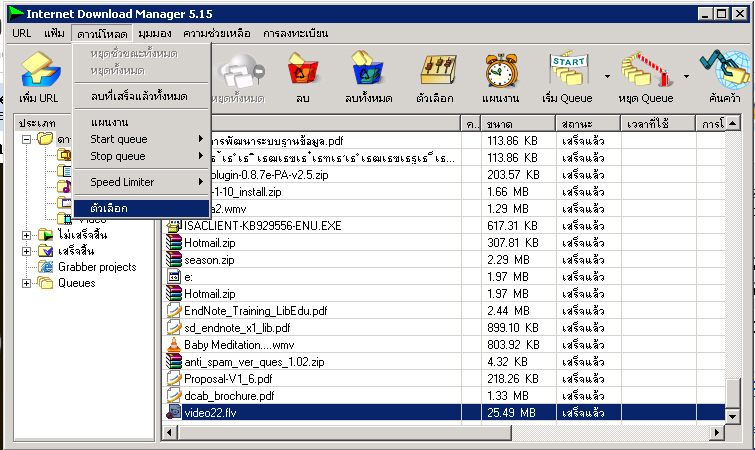The height and width of the screenshot is (450, 755).
Task: Expand the เสร็จสิ้น tree node
Action: (26, 251)
